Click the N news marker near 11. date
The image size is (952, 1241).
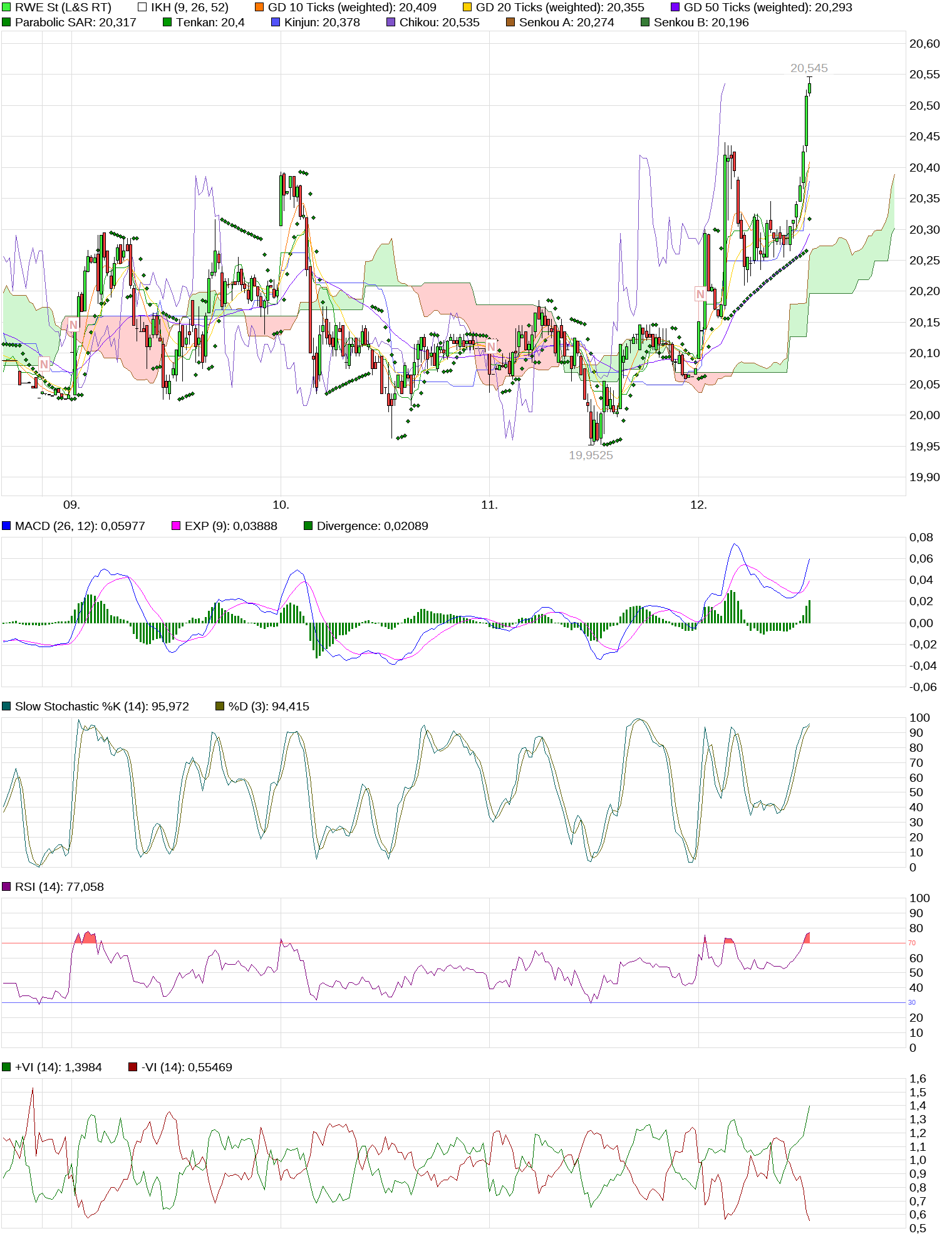coord(491,346)
